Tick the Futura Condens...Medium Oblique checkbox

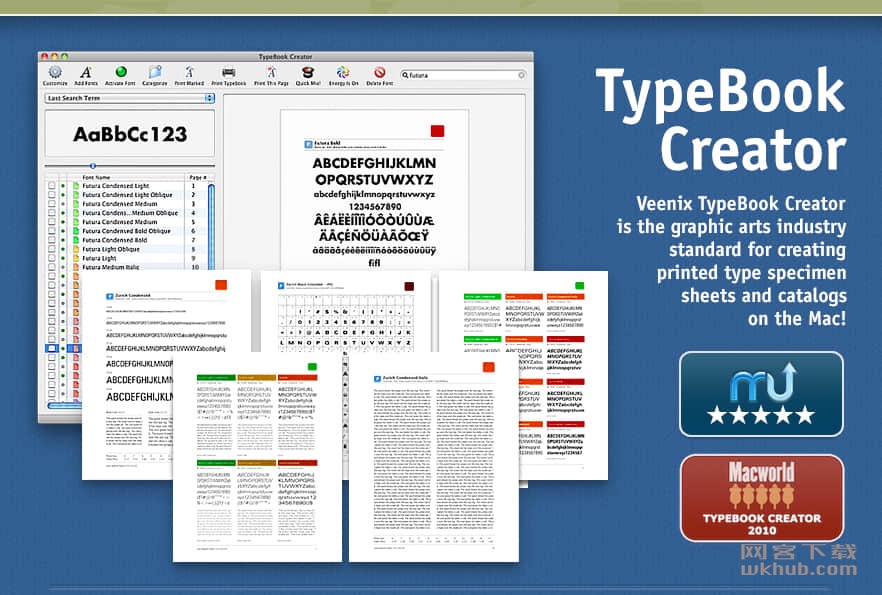[52, 213]
